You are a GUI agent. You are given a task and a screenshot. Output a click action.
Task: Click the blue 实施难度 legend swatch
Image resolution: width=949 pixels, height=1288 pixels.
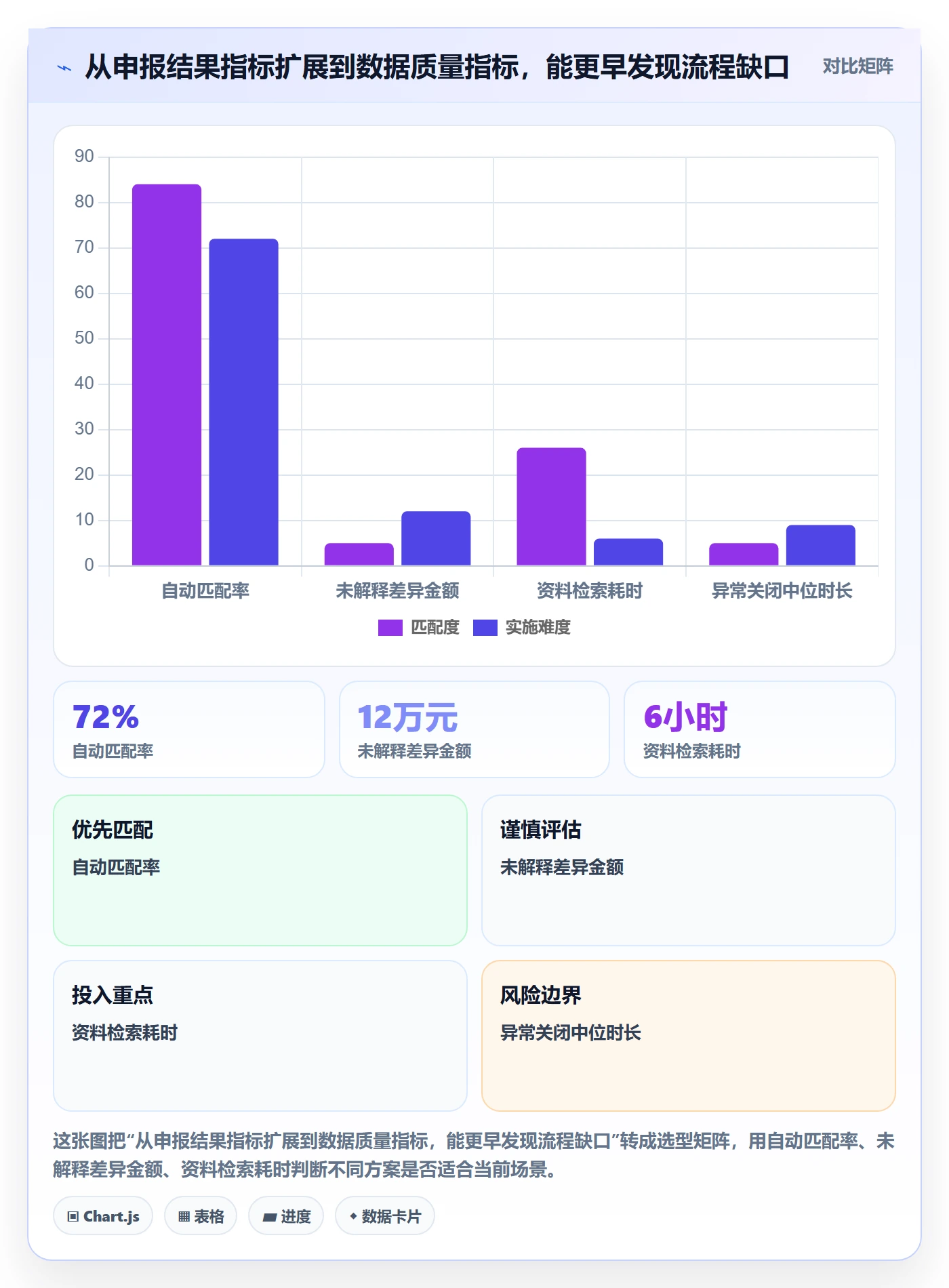485,628
